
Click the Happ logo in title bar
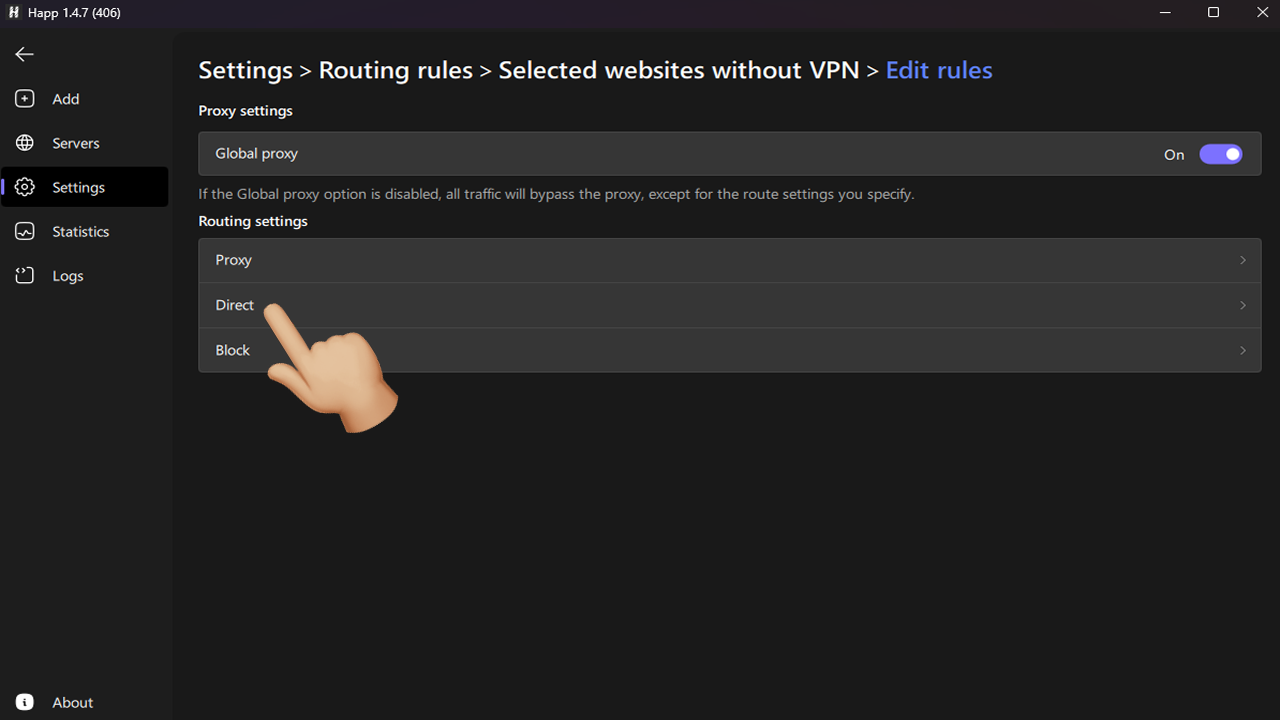pos(12,12)
